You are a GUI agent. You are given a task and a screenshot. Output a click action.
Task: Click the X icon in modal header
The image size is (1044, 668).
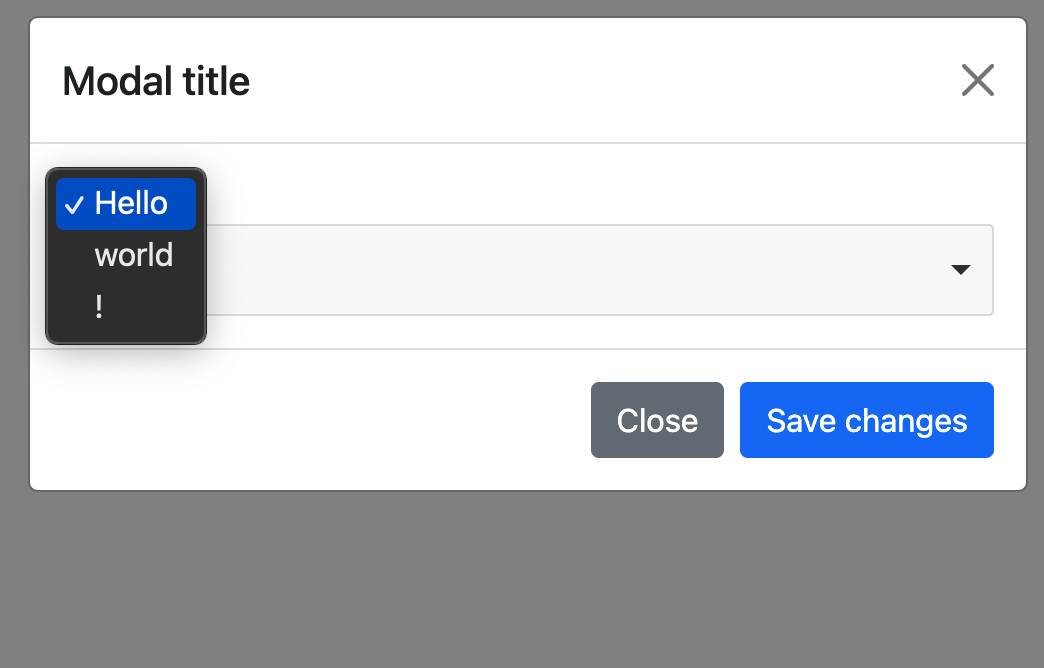pyautogui.click(x=977, y=80)
